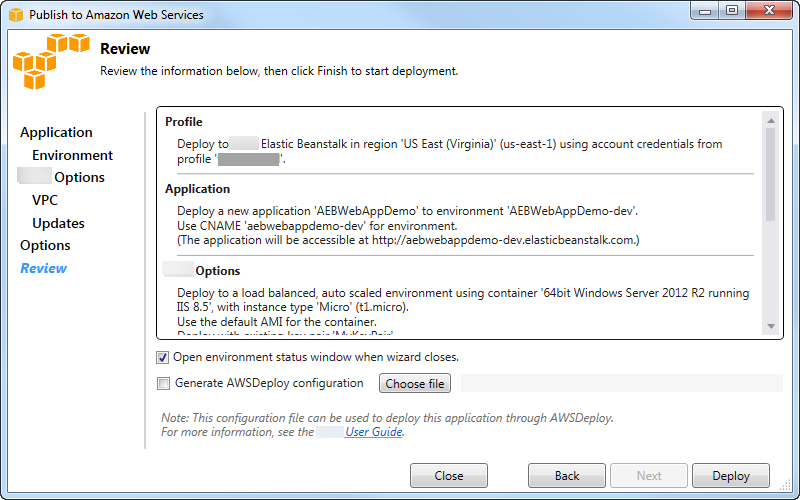Jump to the Updates step
Viewport: 800px width, 500px height.
[58, 223]
